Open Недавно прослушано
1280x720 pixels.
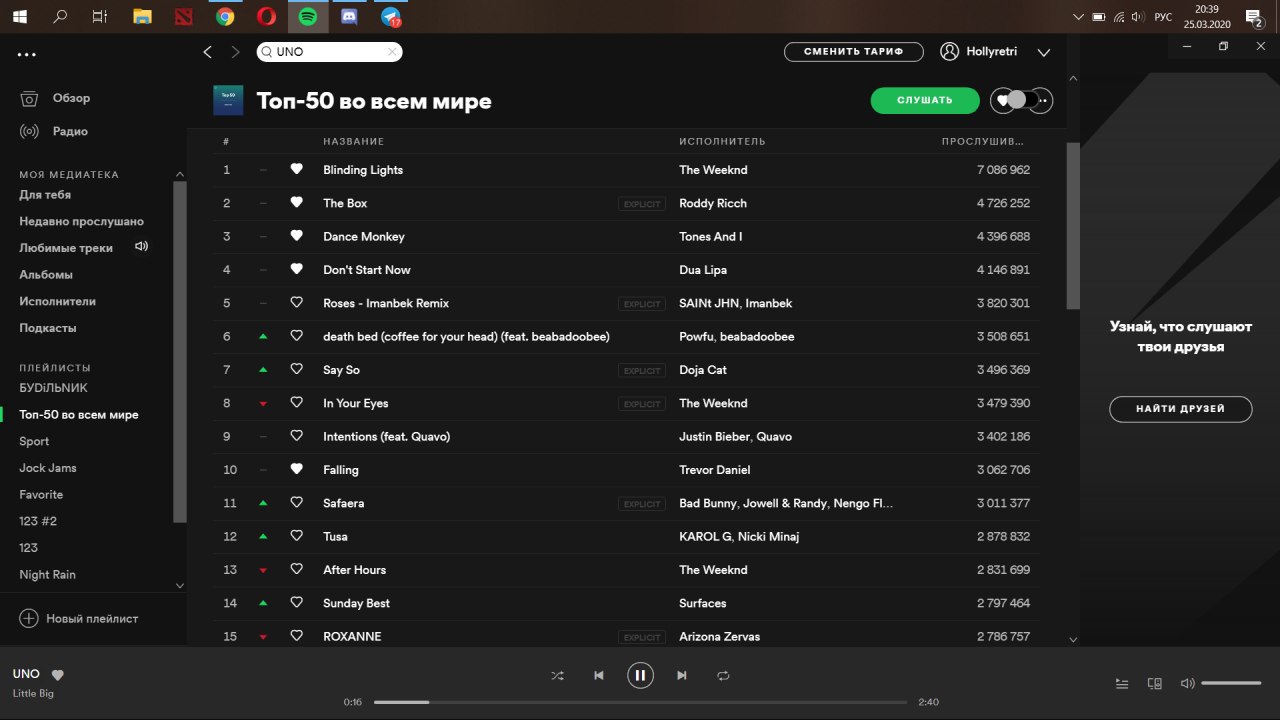pos(81,221)
